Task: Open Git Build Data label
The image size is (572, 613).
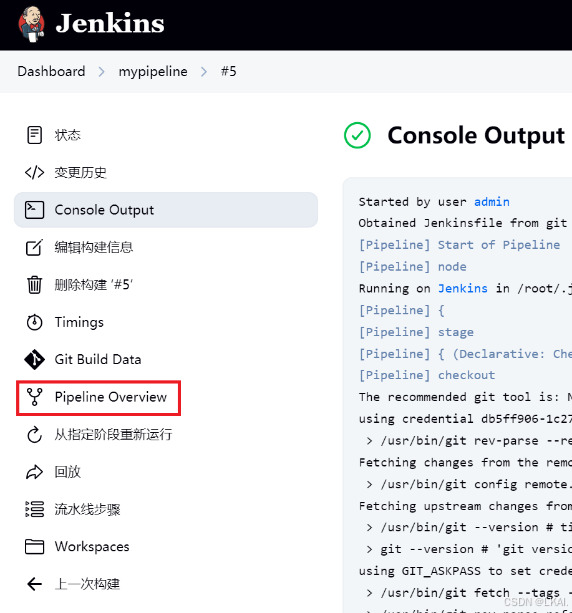Action: click(x=98, y=359)
